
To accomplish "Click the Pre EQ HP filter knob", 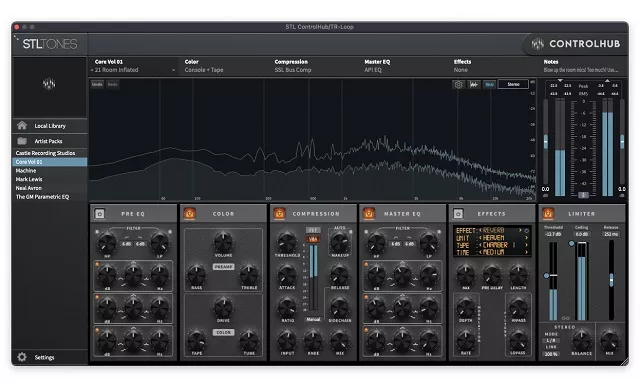I will click(107, 243).
